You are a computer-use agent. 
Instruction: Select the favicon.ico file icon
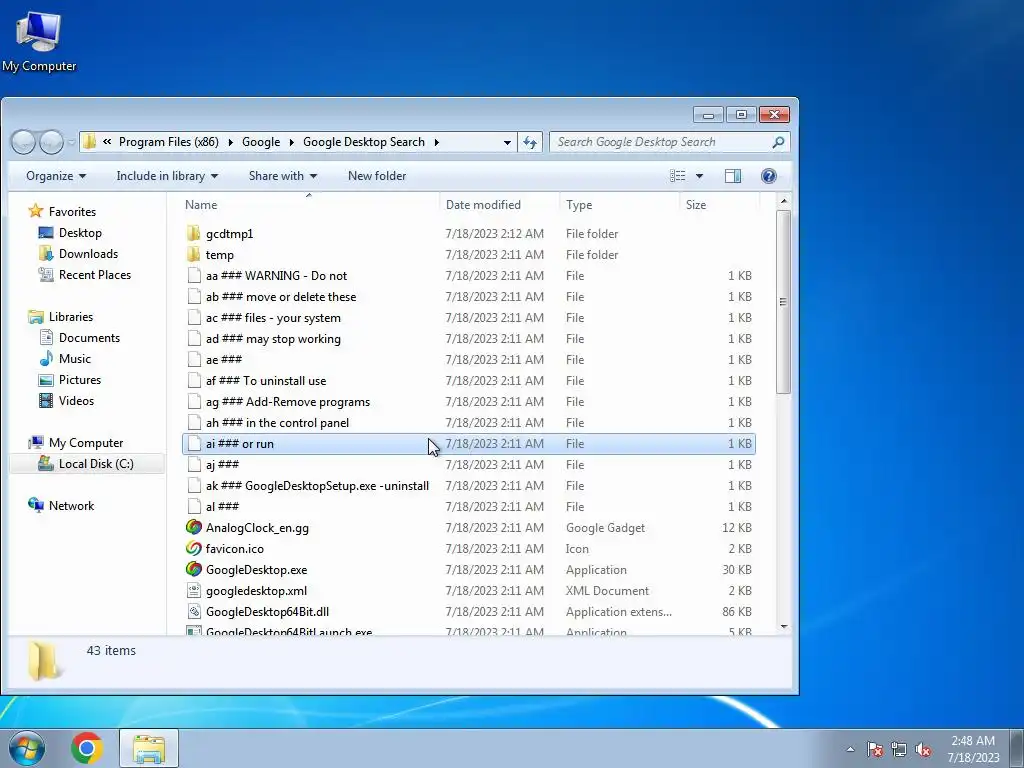pos(193,548)
